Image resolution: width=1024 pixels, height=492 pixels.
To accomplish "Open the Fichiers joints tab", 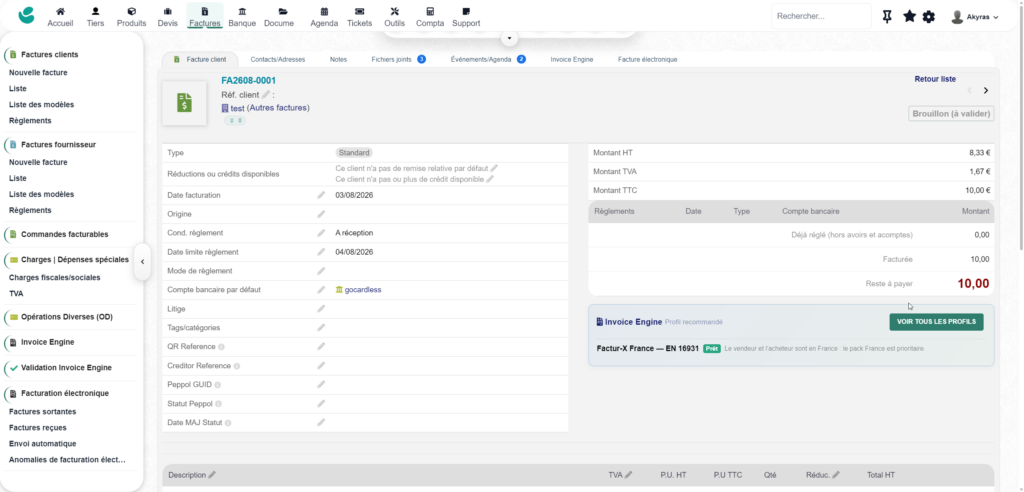I will click(x=398, y=59).
